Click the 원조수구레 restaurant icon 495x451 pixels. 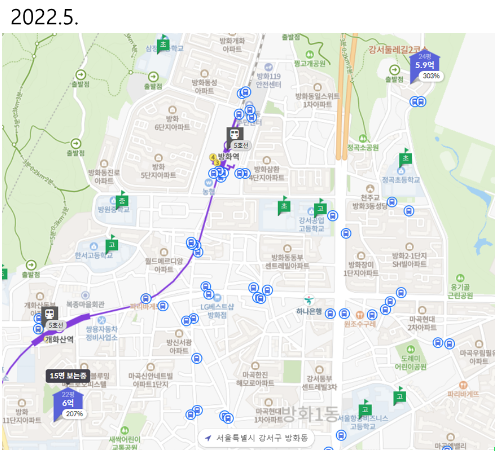[359, 315]
